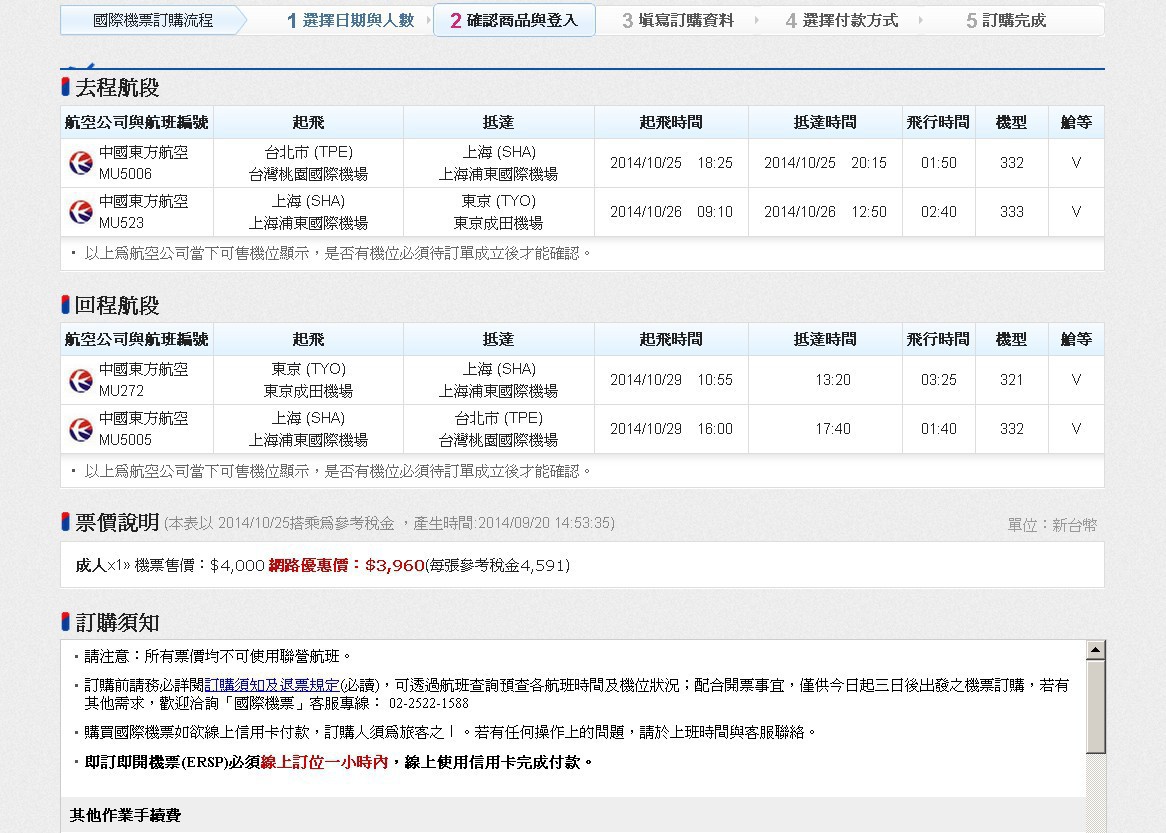Select the 國際機票訂購流程 step label
The width and height of the screenshot is (1166, 833).
153,21
